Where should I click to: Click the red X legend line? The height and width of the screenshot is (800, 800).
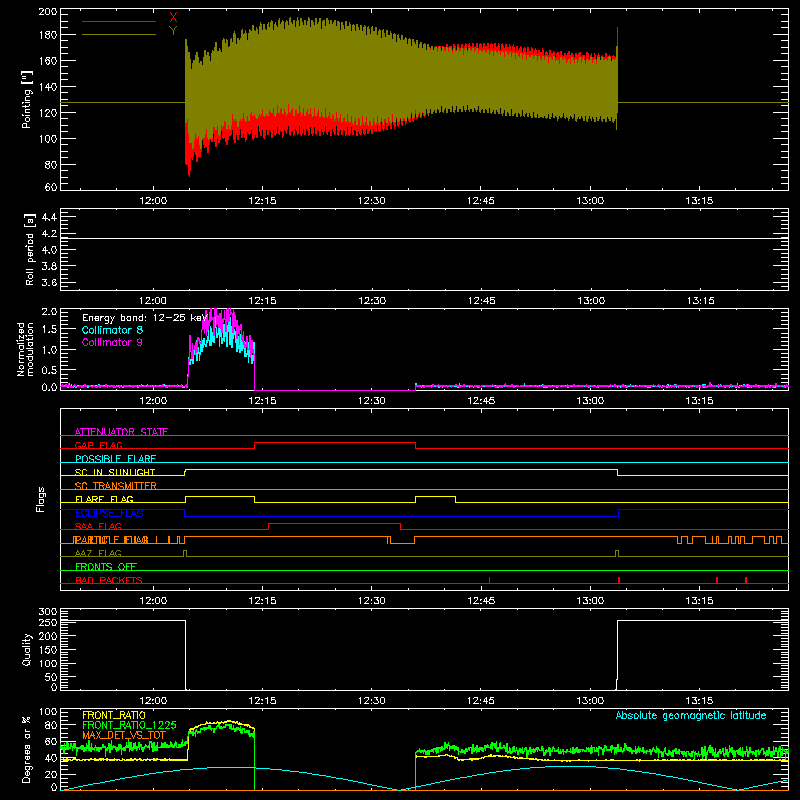[119, 21]
